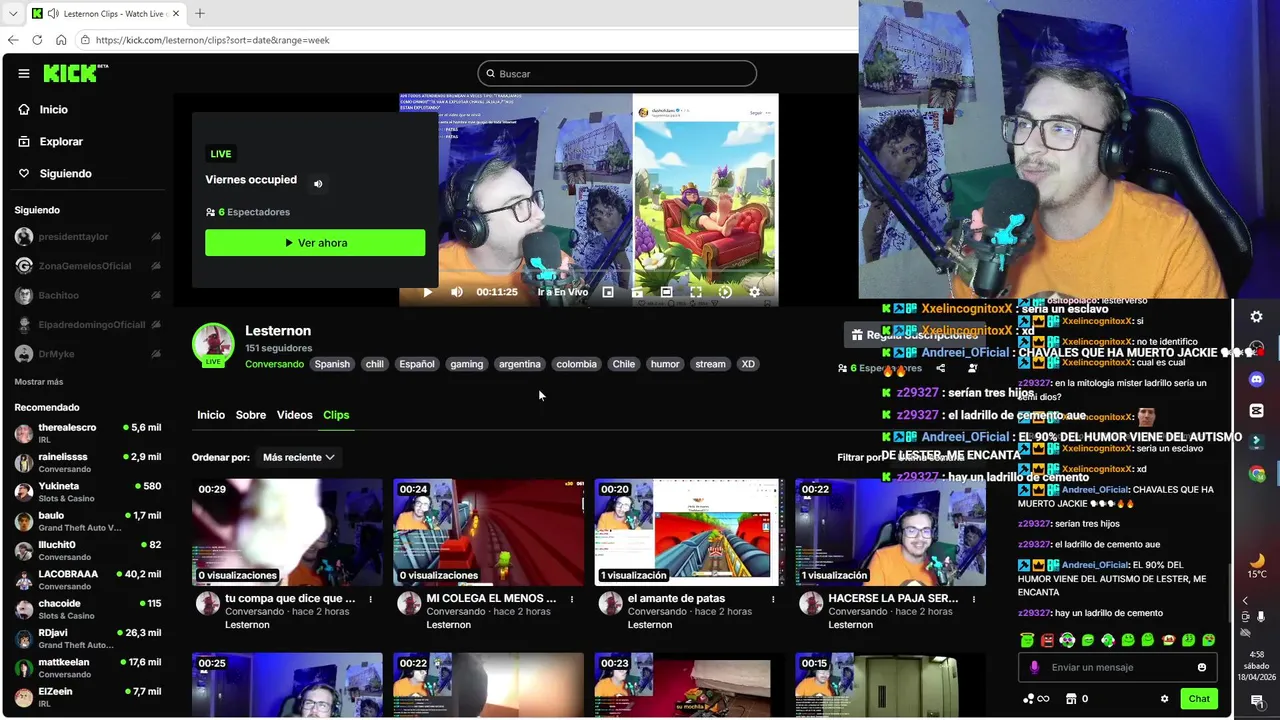Open the 'HACERSE LA PAJA SER' clip thumbnail
Screen dimensions: 1280x720
[890, 532]
